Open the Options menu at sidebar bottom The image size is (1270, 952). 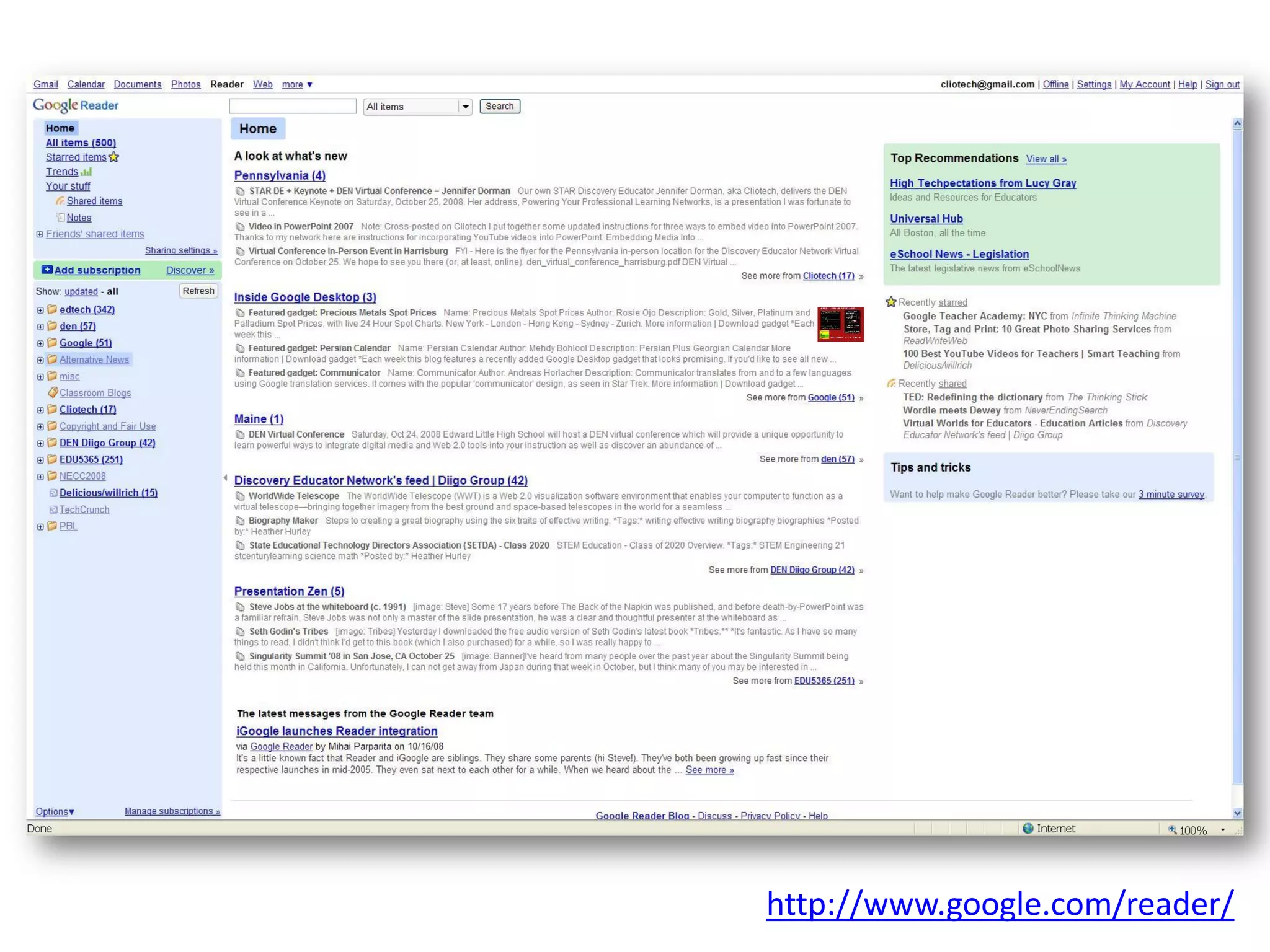click(55, 811)
